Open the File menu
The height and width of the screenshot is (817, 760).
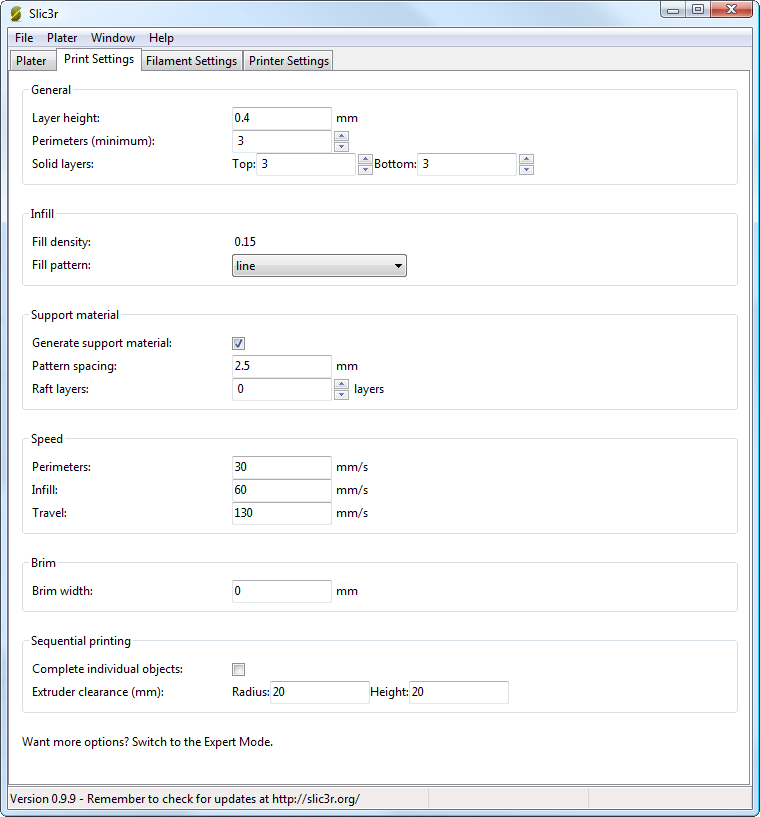click(x=24, y=38)
